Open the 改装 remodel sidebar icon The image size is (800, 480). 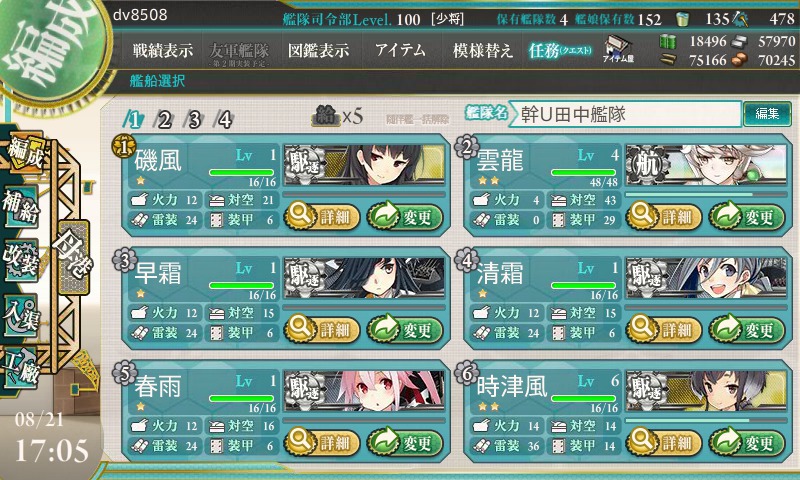click(x=20, y=261)
